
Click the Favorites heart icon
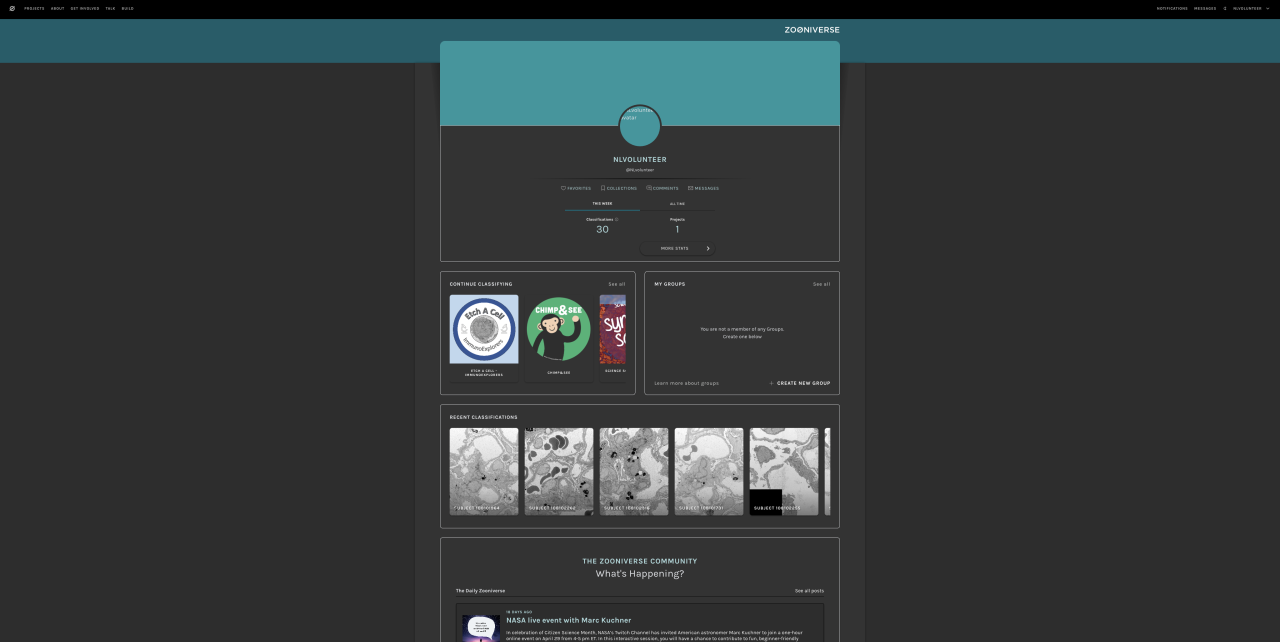tap(564, 188)
